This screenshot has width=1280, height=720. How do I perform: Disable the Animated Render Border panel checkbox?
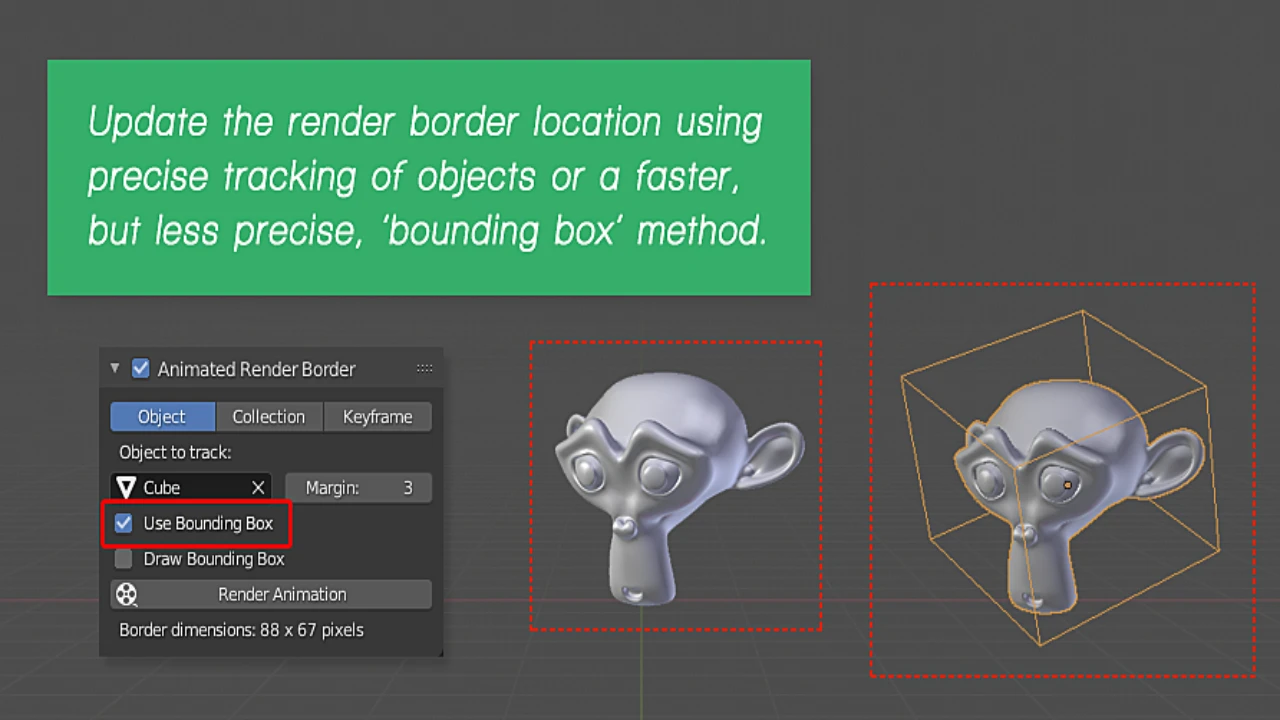point(141,369)
